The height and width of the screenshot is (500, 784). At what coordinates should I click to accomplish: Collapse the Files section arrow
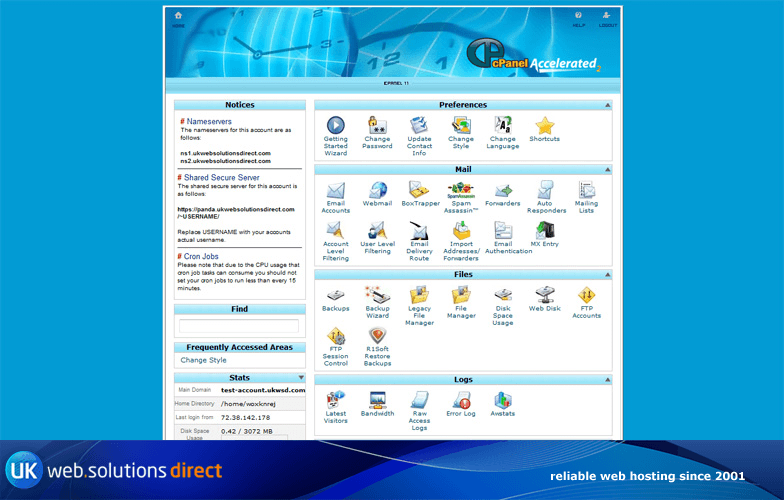pos(606,275)
